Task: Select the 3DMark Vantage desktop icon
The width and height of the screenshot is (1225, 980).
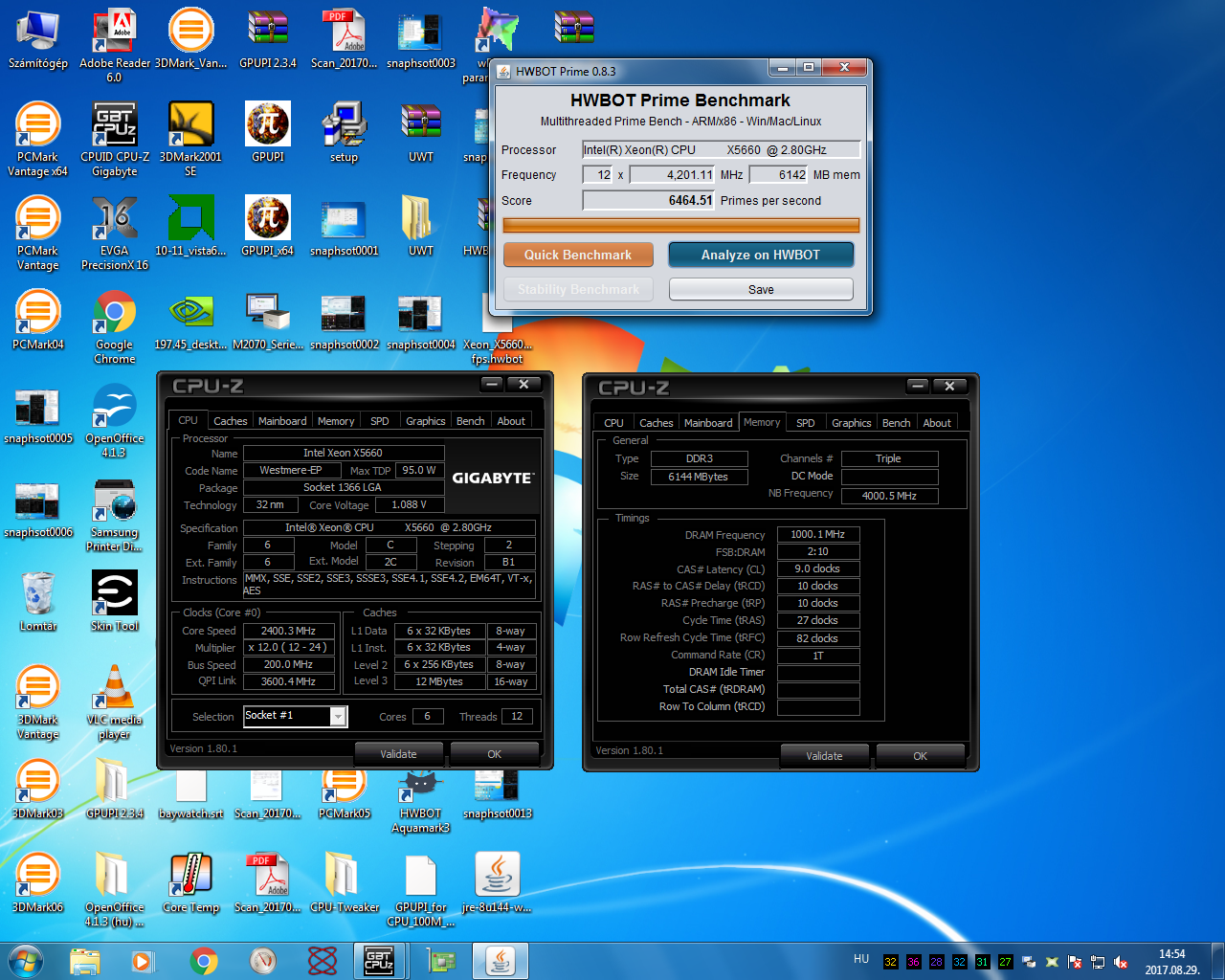Action: [37, 702]
